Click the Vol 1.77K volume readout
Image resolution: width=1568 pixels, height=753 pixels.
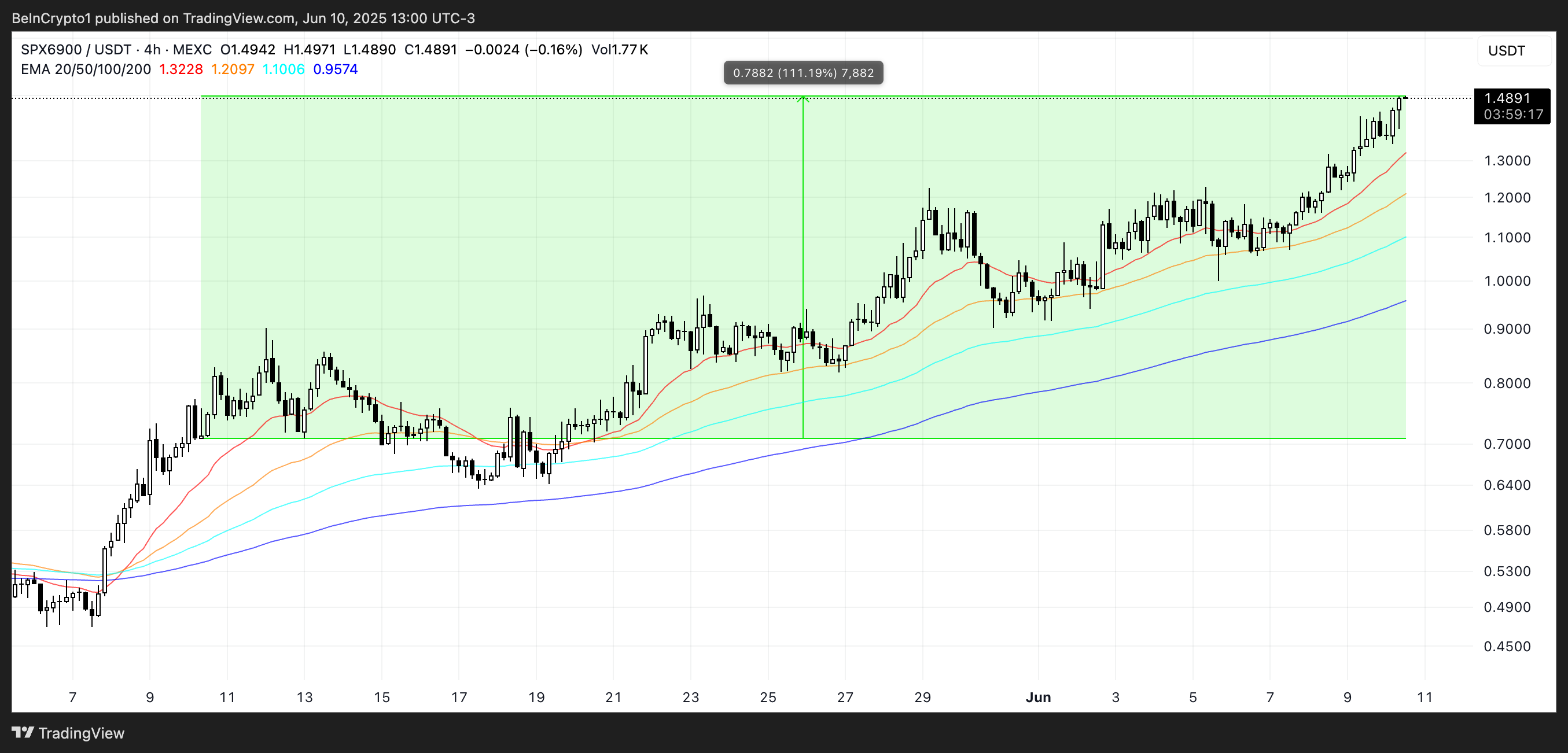click(x=619, y=49)
